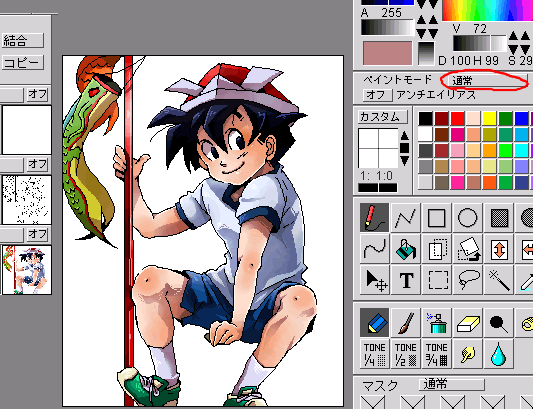Click the 結合 merge button
The height and width of the screenshot is (409, 533).
22,40
